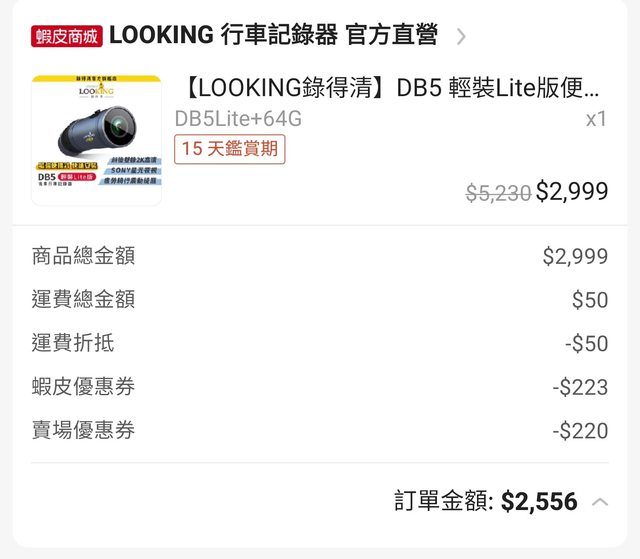The height and width of the screenshot is (559, 640).
Task: Click the -$220 shop coupon amount
Action: [x=580, y=431]
